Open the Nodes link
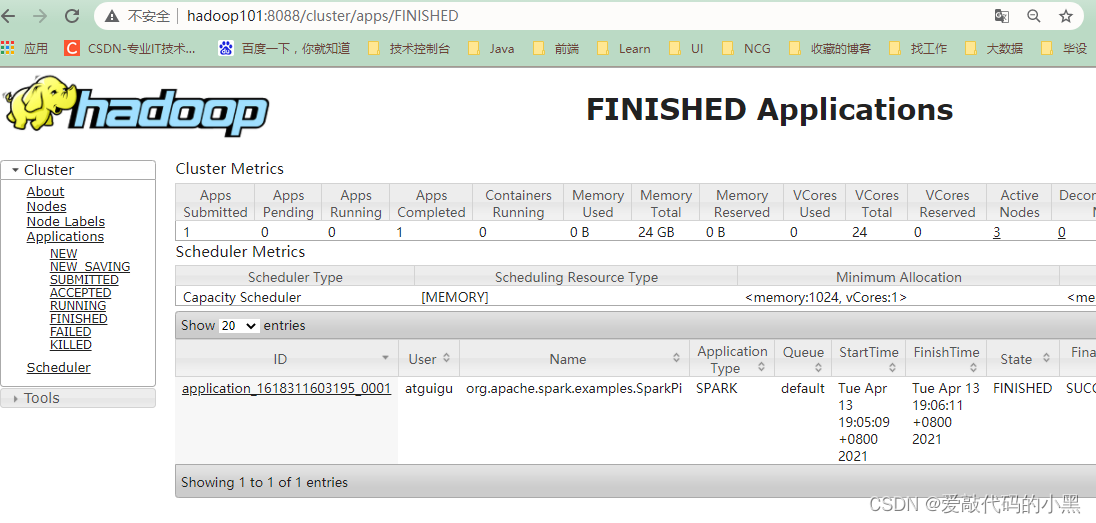1096x523 pixels. (47, 206)
